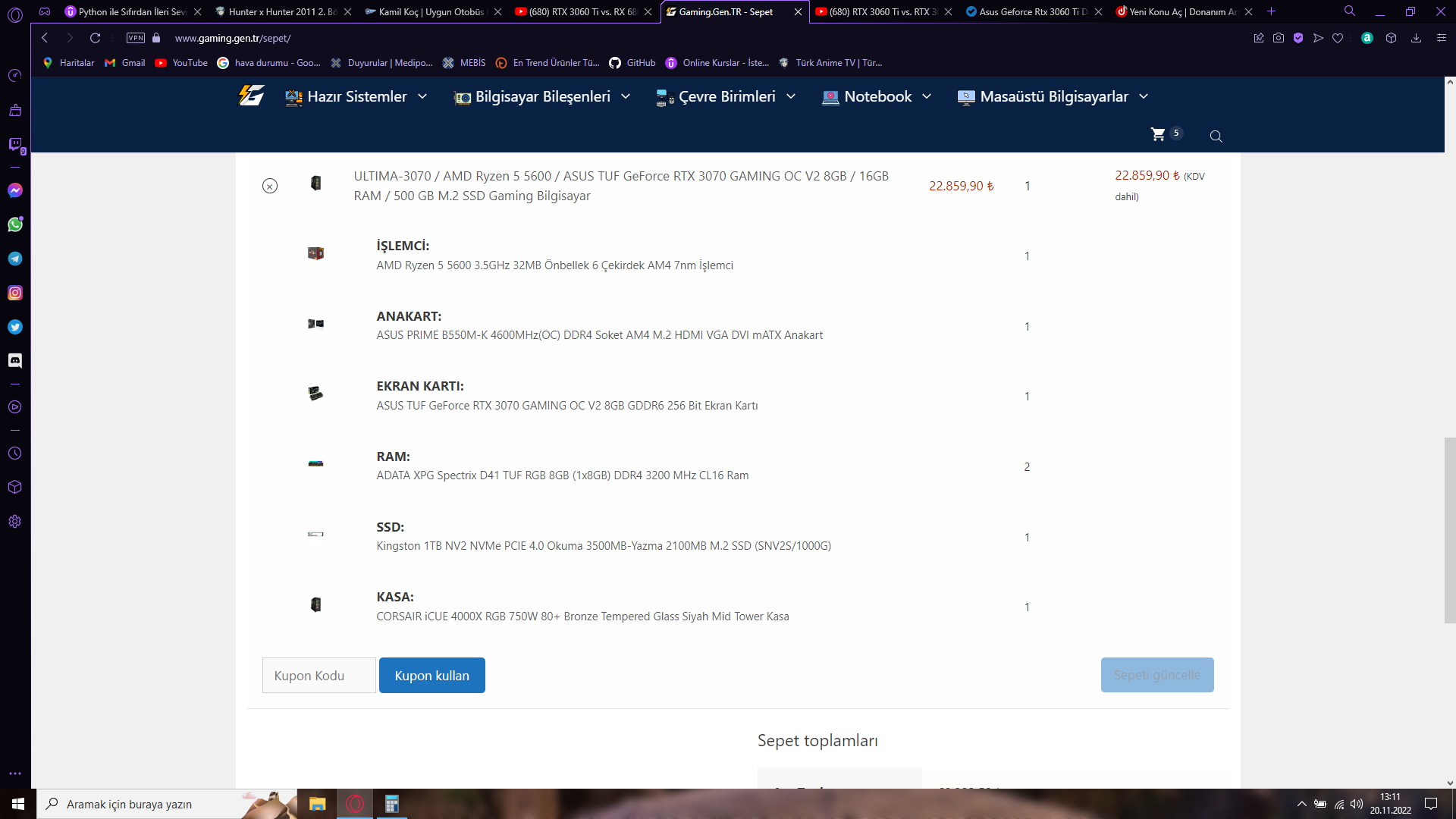Toggle the VPN badge in address bar

tap(136, 38)
